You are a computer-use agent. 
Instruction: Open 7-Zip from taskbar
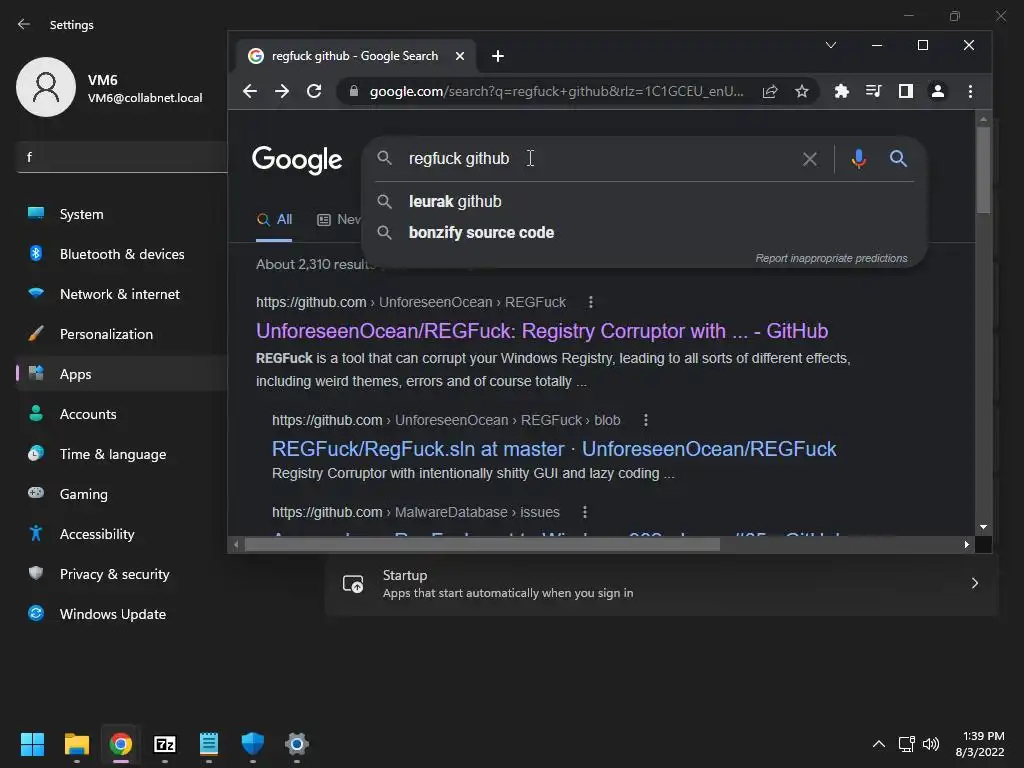pos(165,744)
